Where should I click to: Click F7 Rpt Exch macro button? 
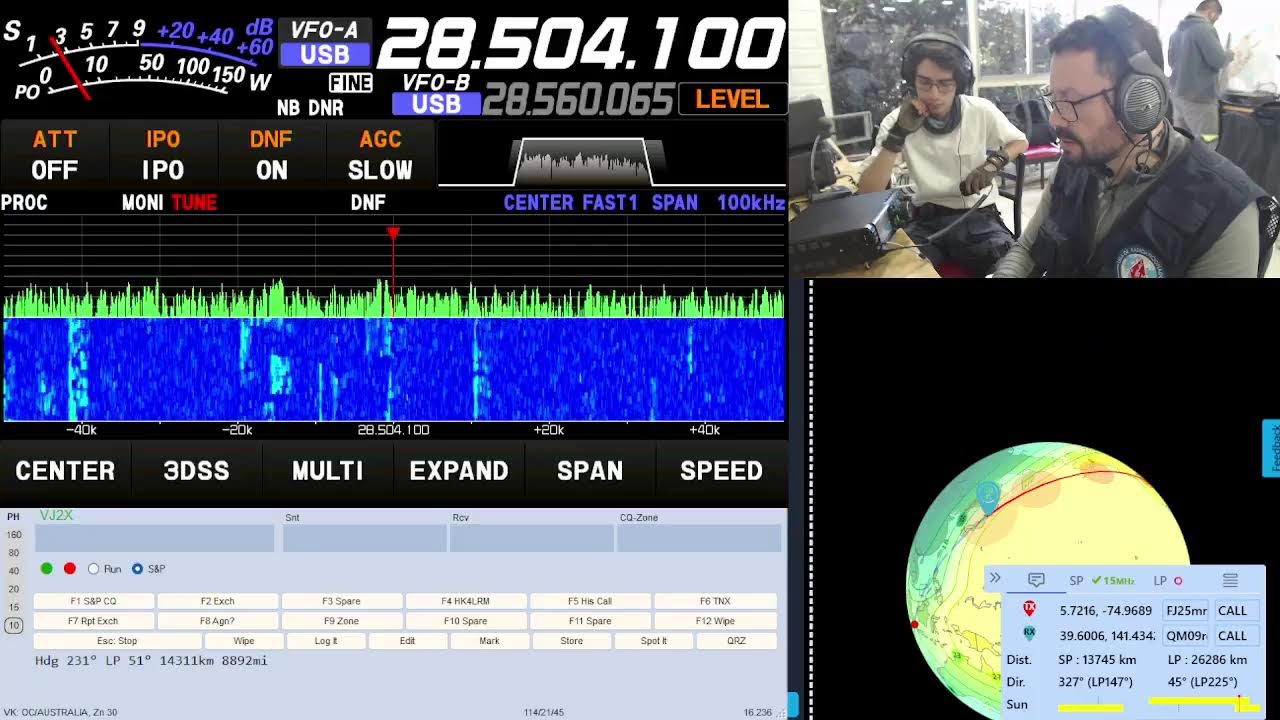coord(93,621)
